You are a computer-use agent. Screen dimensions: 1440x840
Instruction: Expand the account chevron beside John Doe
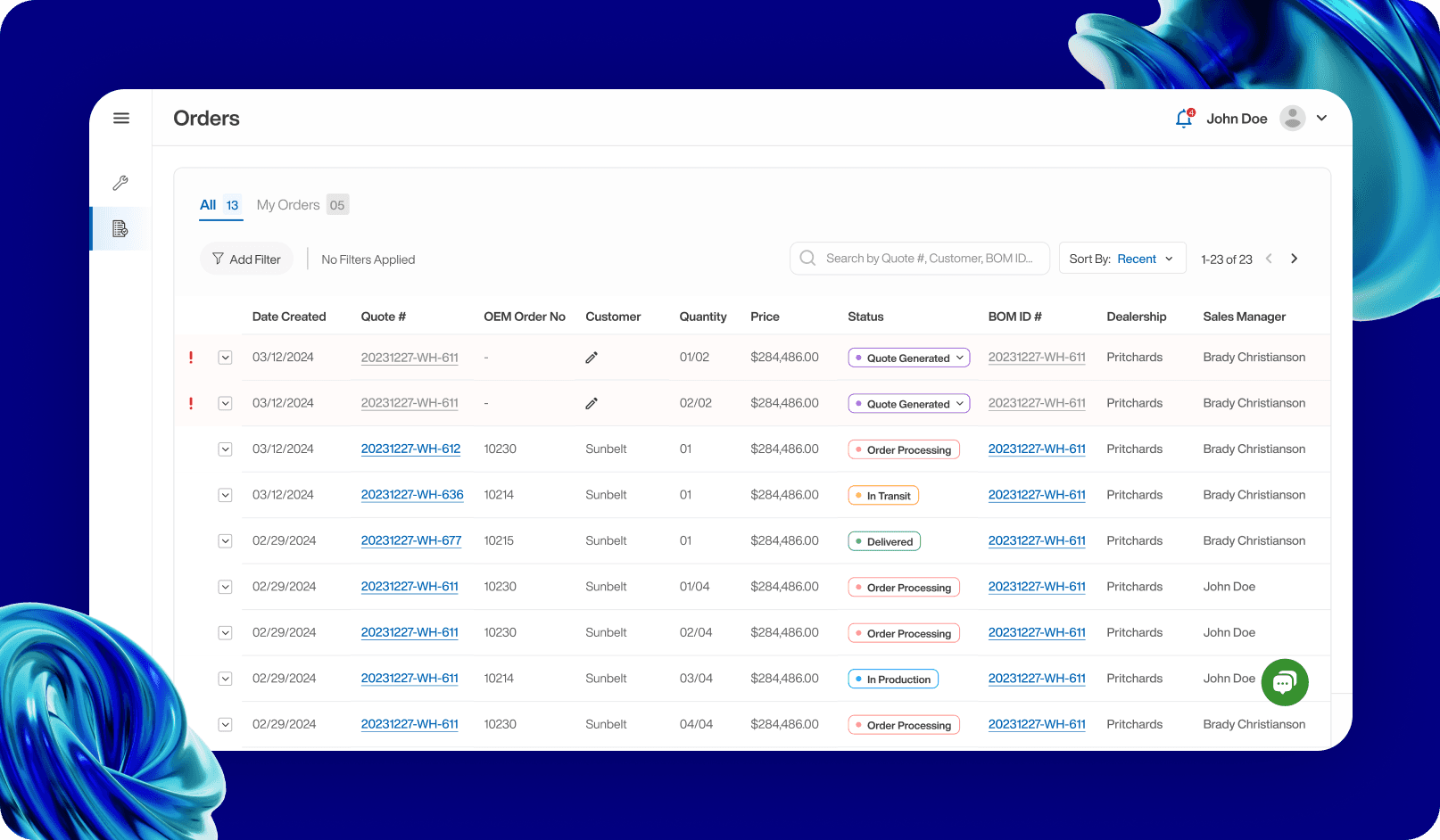[x=1321, y=118]
